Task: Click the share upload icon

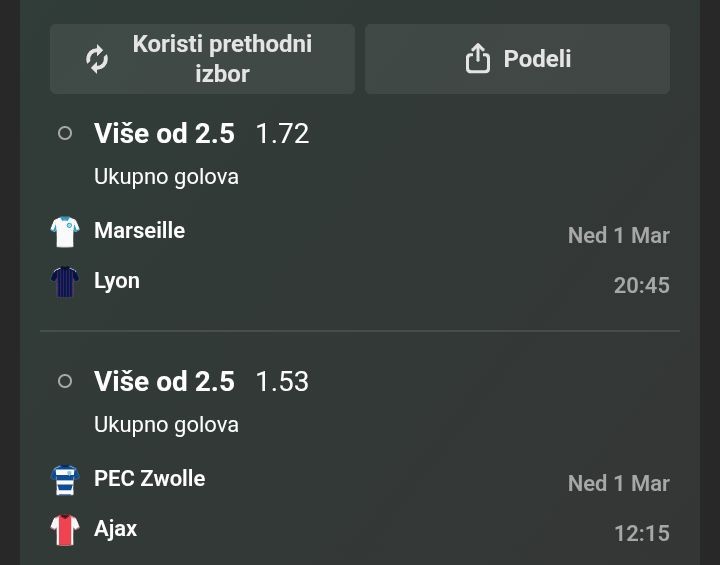Action: pos(478,59)
